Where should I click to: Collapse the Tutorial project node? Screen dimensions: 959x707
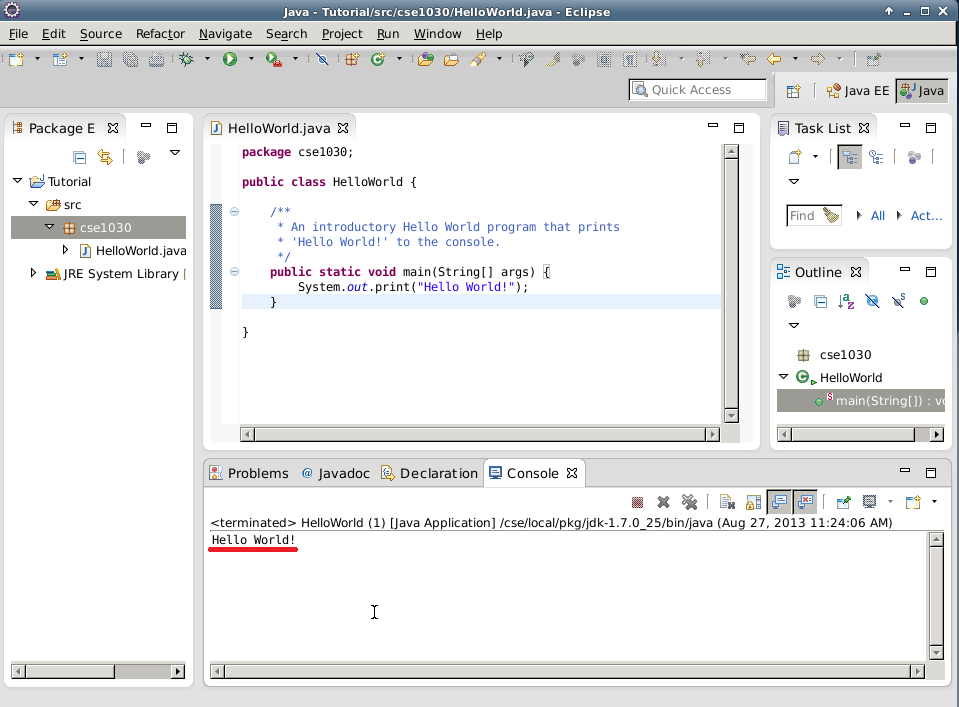18,180
